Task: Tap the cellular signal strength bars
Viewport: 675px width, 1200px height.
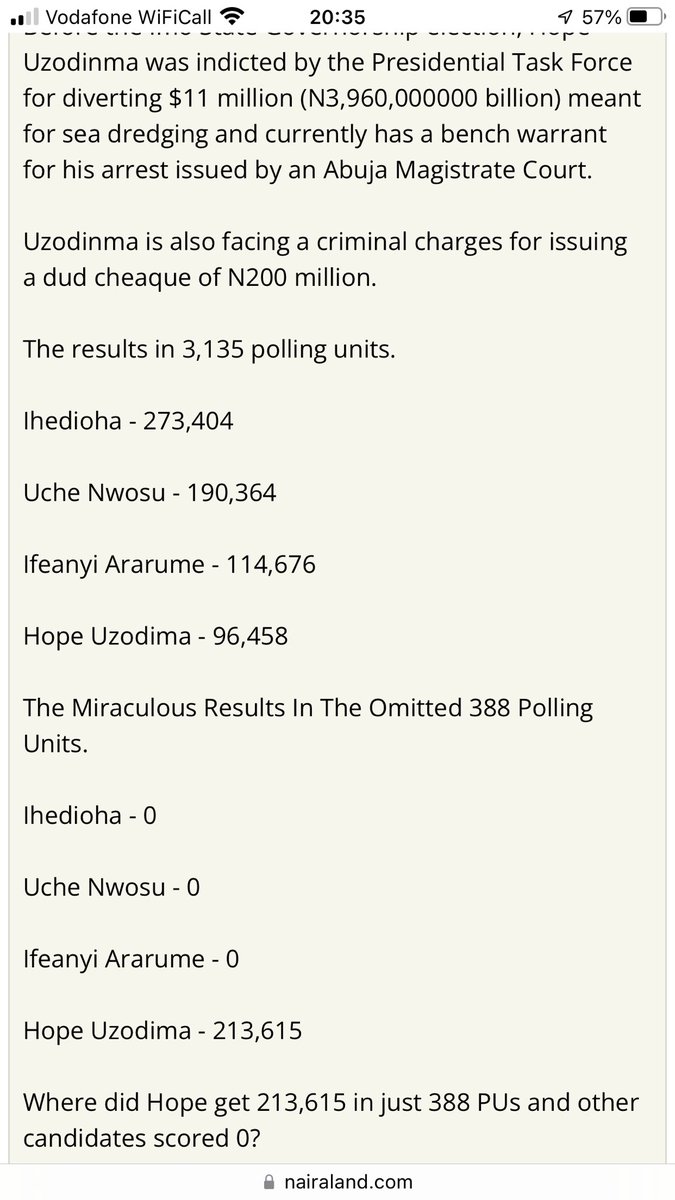Action: pyautogui.click(x=26, y=17)
